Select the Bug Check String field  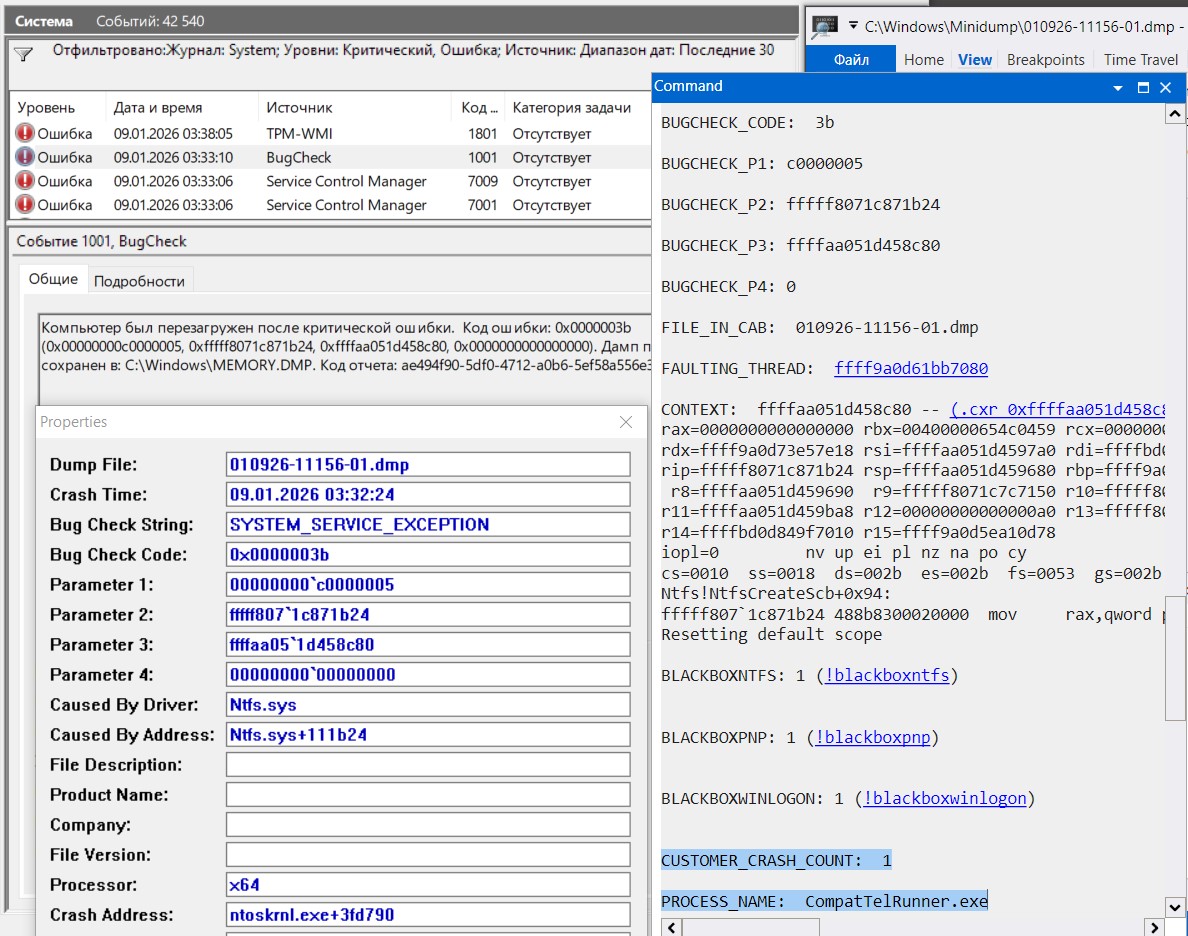click(x=428, y=524)
